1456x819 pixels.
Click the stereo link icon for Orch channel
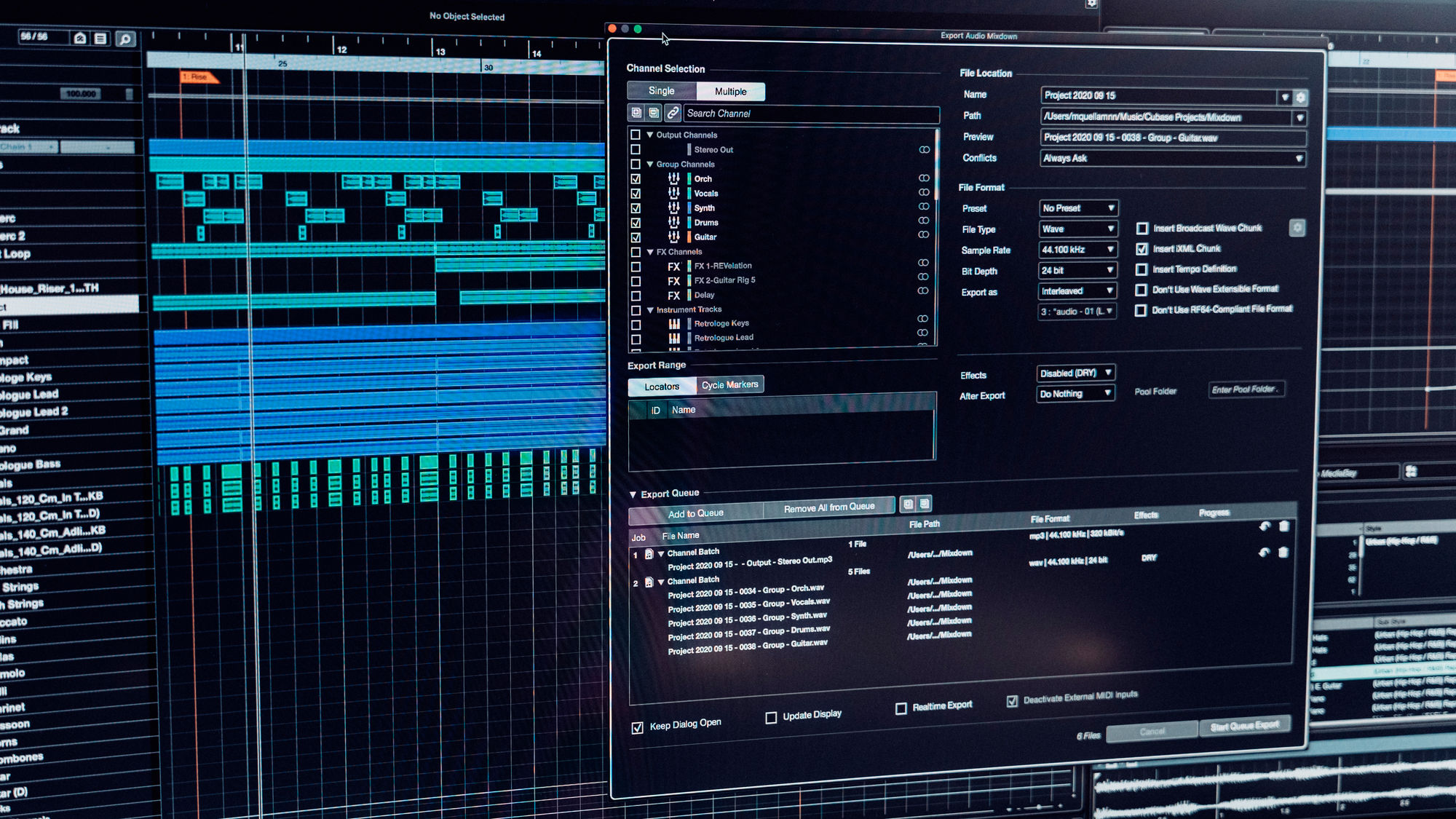[x=924, y=178]
